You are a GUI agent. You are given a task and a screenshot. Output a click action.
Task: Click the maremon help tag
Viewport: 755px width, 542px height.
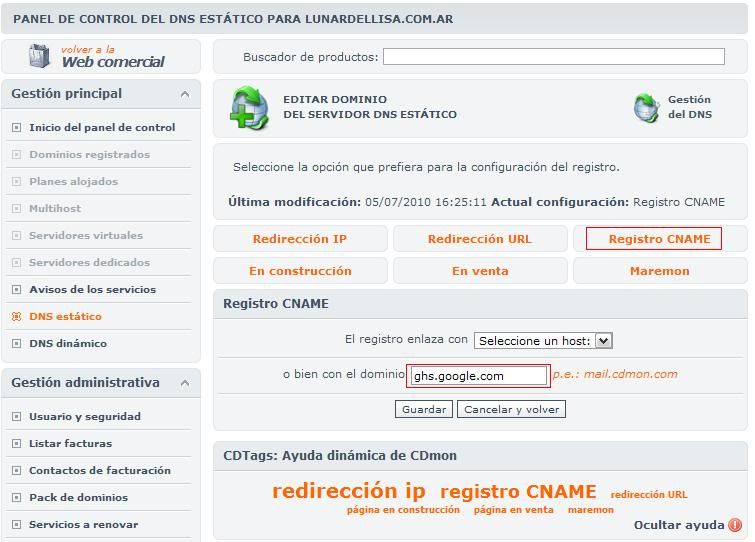click(x=591, y=510)
